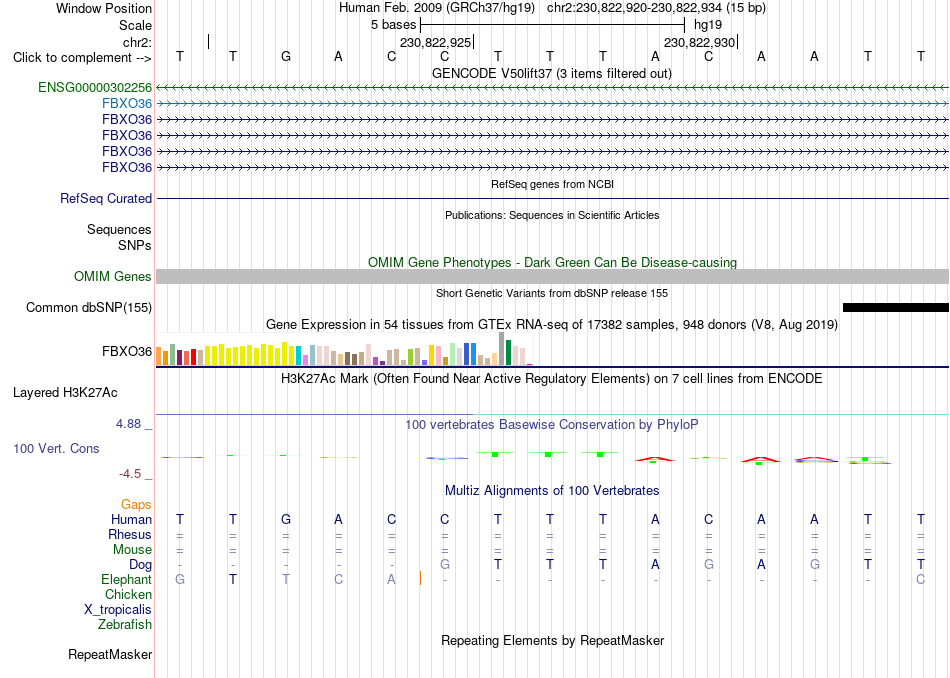Viewport: 950px width, 678px height.
Task: Open the light-blue FBXO36 transcript label
Action: coord(127,104)
